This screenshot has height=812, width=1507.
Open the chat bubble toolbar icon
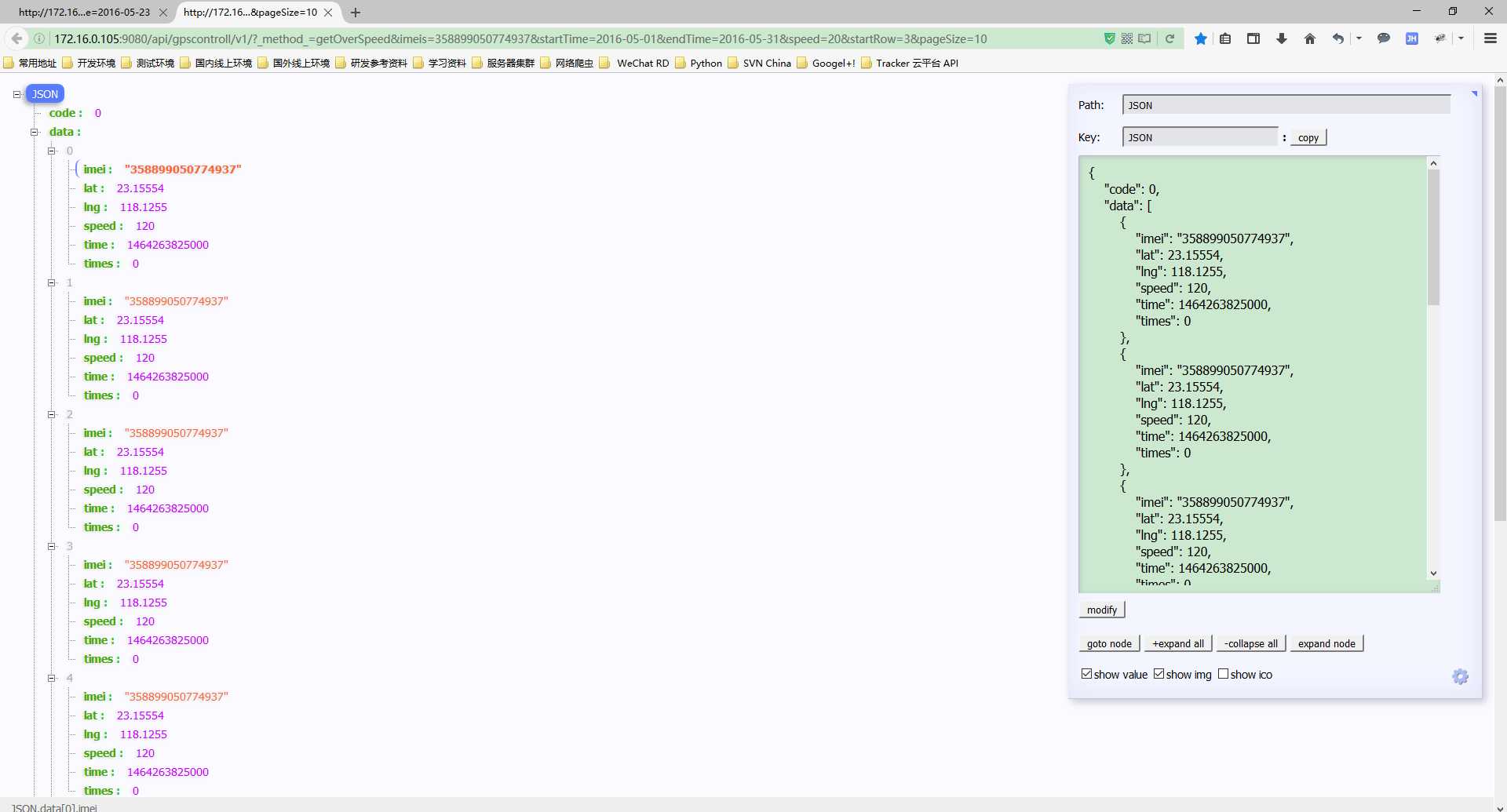coord(1384,38)
